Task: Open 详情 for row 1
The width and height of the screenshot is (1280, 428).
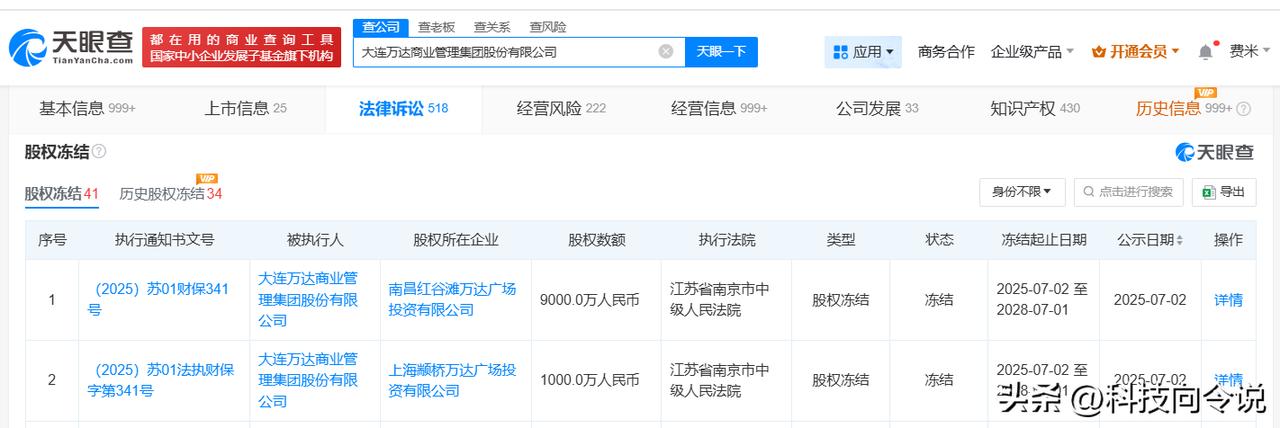Action: point(1228,299)
